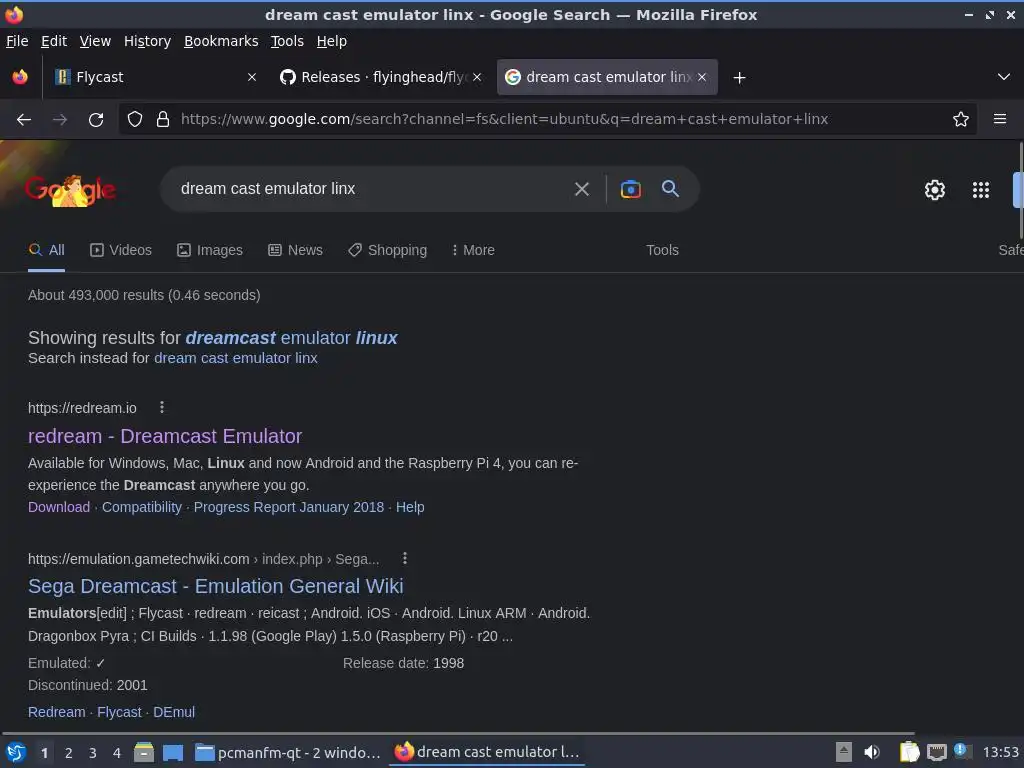Open the Redream wiki sublink
1024x768 pixels.
57,712
